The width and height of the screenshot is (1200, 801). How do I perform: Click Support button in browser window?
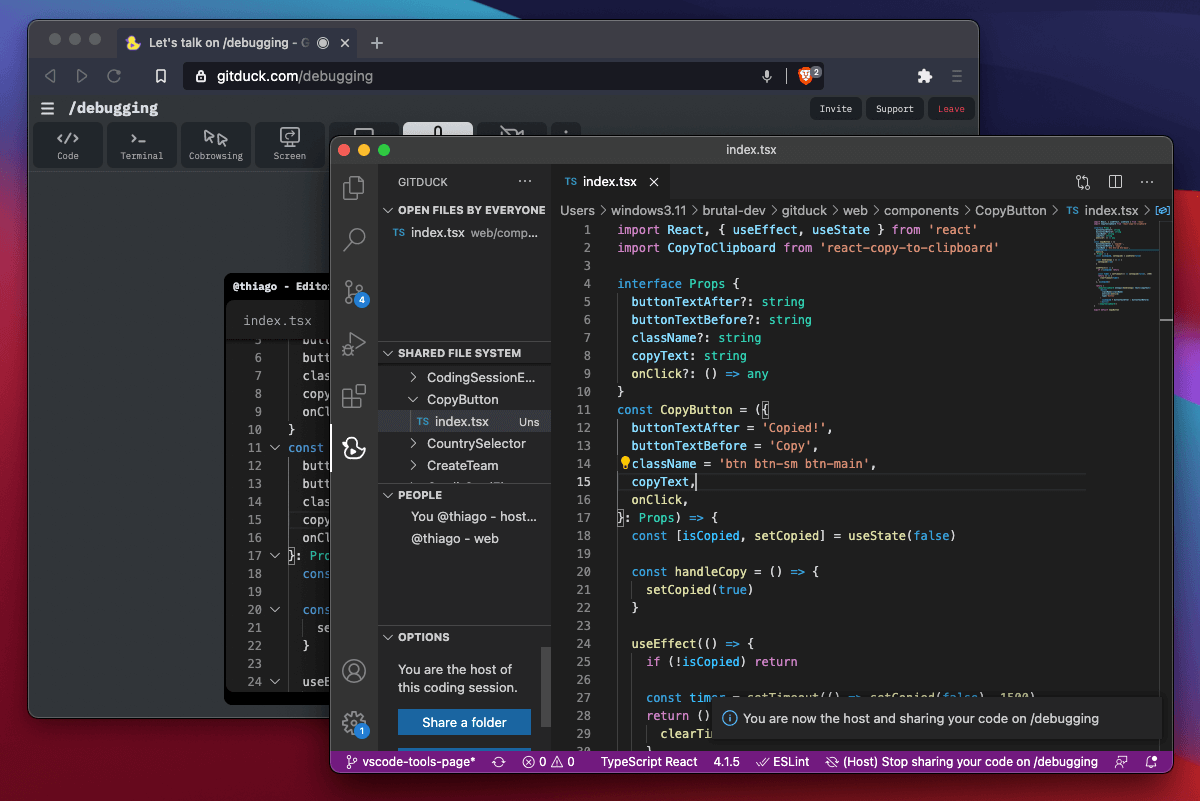pos(894,108)
